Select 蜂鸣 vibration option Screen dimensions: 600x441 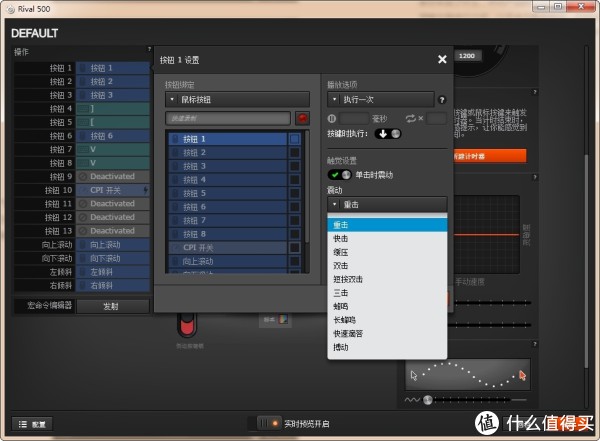387,306
